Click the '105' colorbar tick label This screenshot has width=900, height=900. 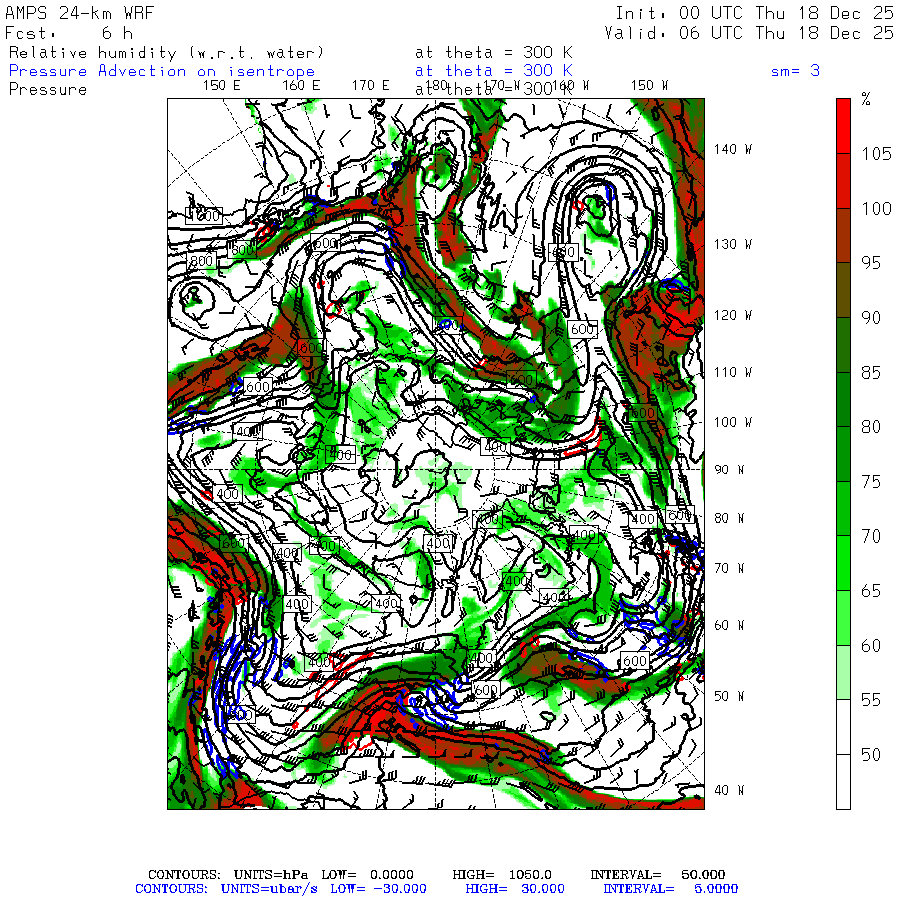click(x=876, y=154)
